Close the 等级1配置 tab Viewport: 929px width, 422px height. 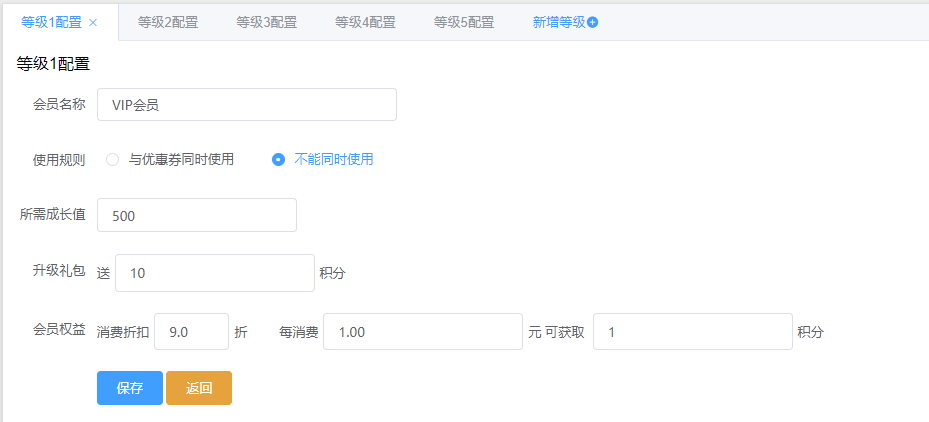tap(93, 22)
